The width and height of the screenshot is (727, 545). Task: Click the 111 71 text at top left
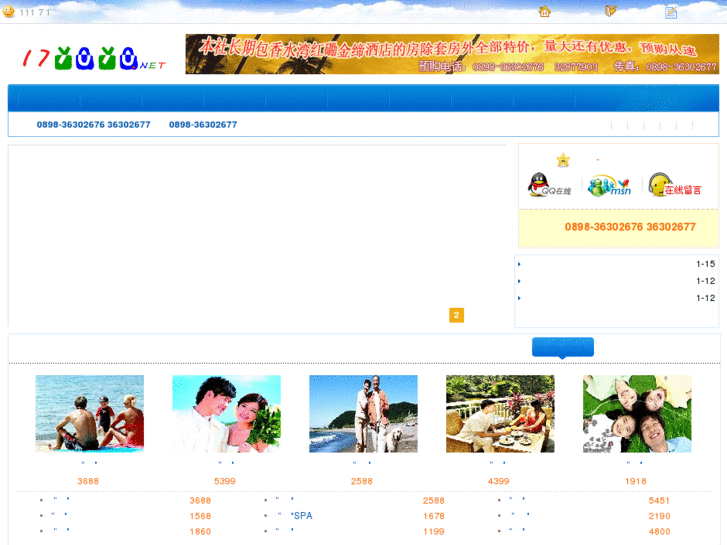(x=35, y=13)
